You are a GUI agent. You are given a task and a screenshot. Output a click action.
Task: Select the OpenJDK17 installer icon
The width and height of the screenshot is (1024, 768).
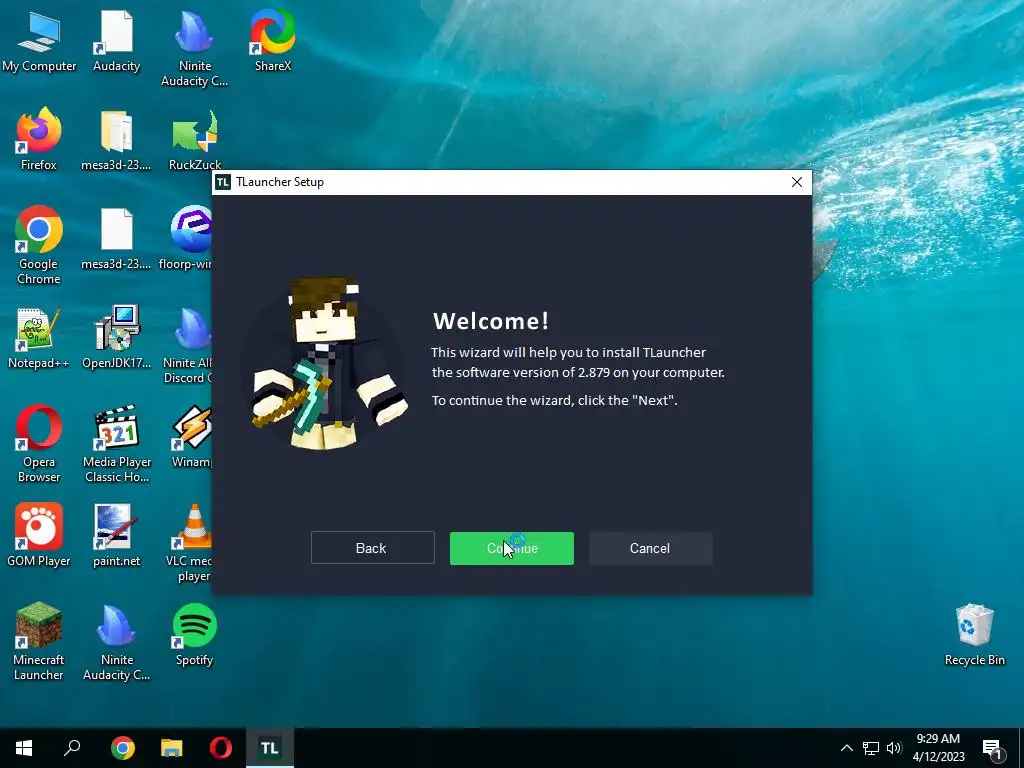pos(116,338)
